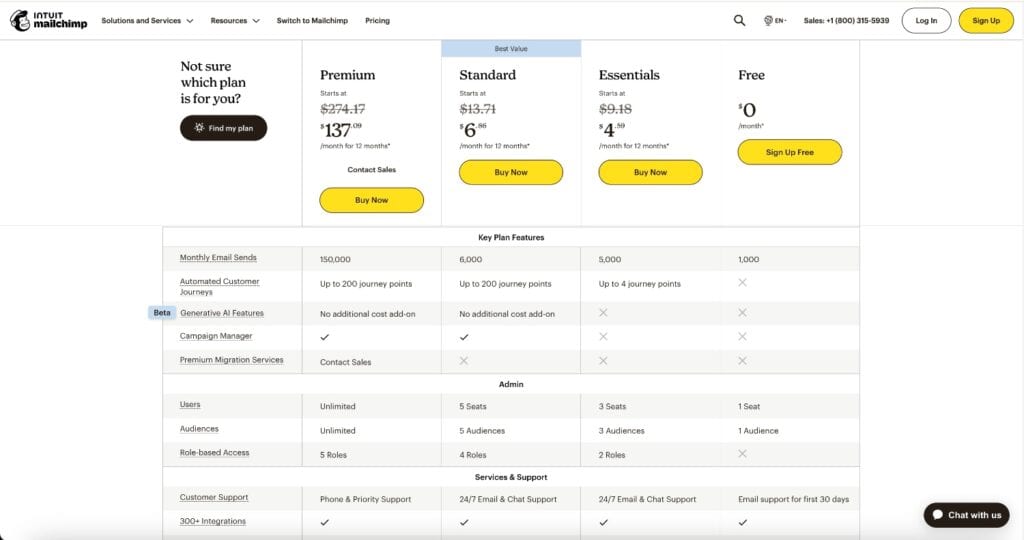1024x540 pixels.
Task: Click Free 300+ Integrations checkmark
Action: tap(743, 522)
